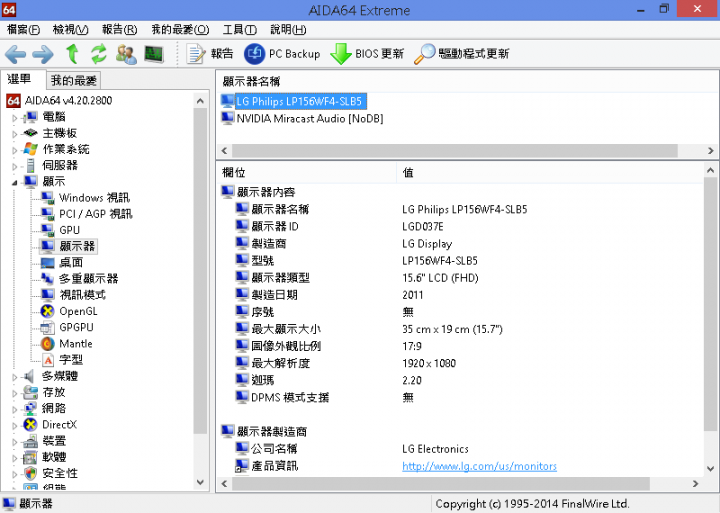The width and height of the screenshot is (720, 513).
Task: Expand the 電腦 tree node
Action: click(x=15, y=118)
